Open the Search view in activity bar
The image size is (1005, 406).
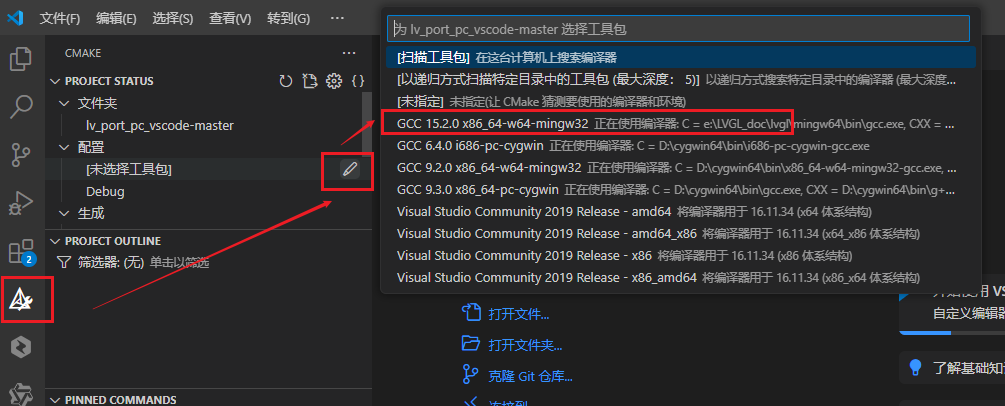[x=21, y=107]
